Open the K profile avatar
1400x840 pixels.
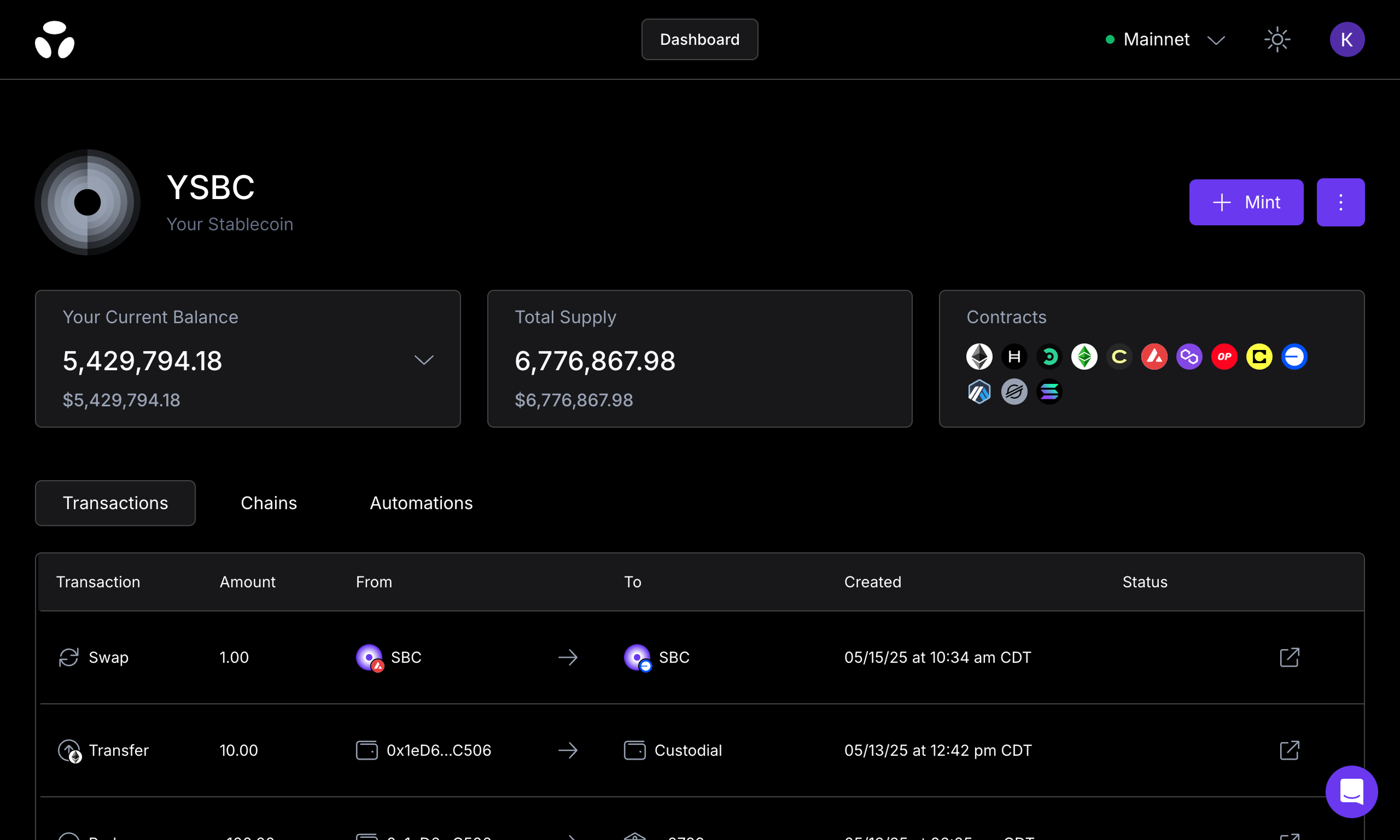(x=1347, y=39)
